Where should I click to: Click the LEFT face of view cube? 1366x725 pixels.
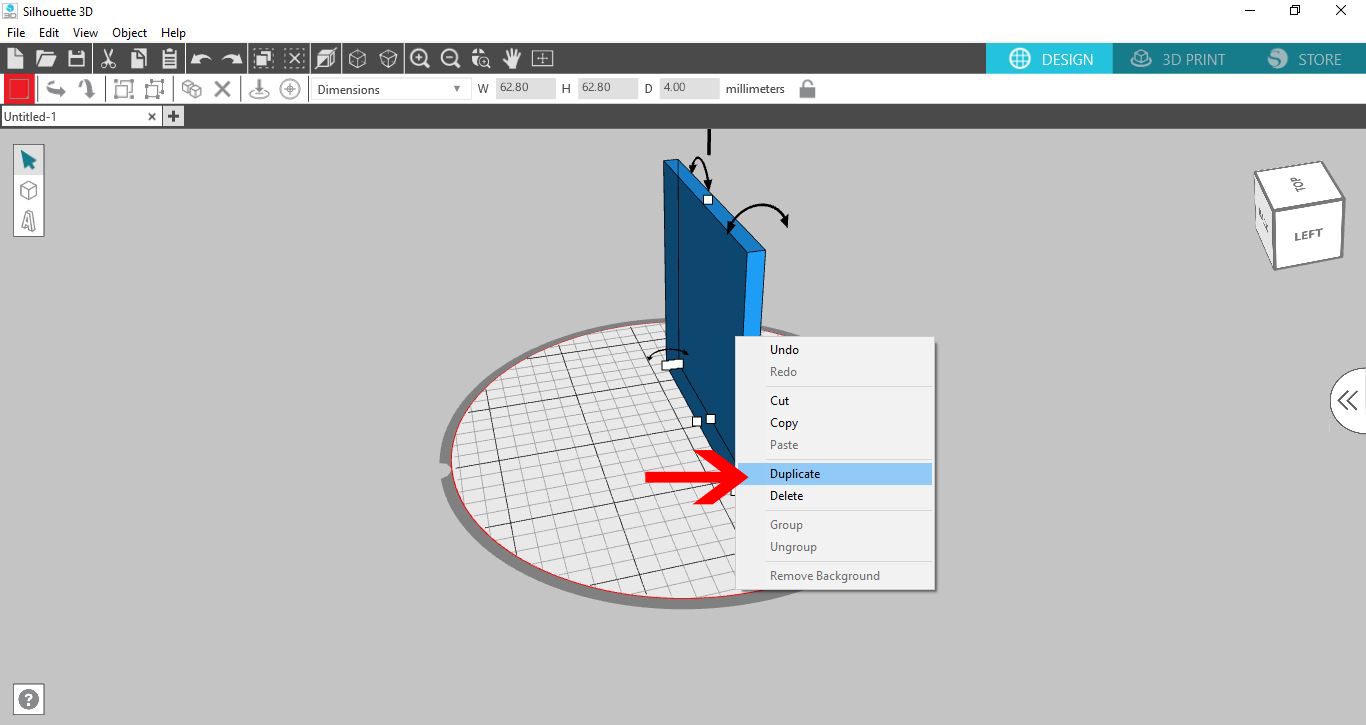1308,235
